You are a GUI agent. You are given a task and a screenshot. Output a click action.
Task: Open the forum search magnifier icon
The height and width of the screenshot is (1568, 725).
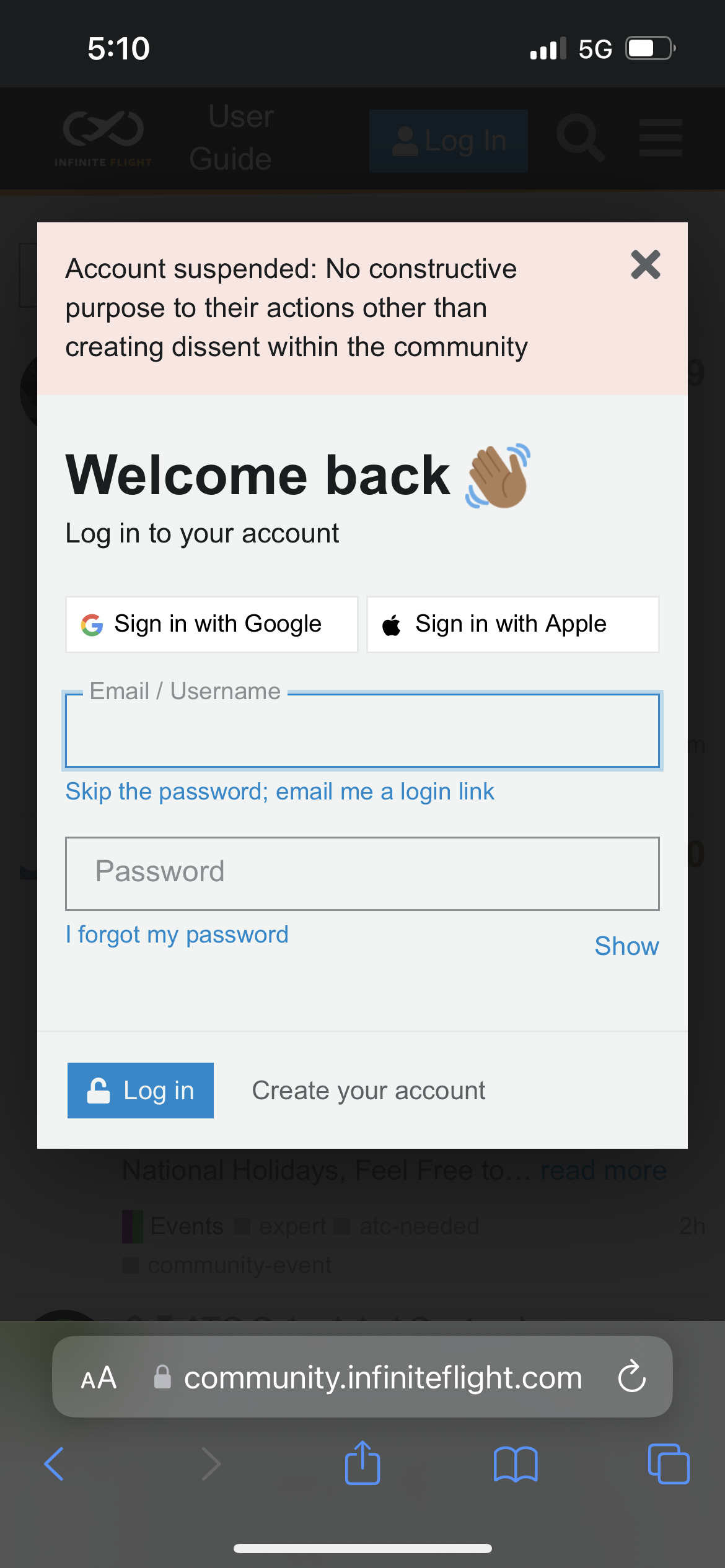pos(581,137)
